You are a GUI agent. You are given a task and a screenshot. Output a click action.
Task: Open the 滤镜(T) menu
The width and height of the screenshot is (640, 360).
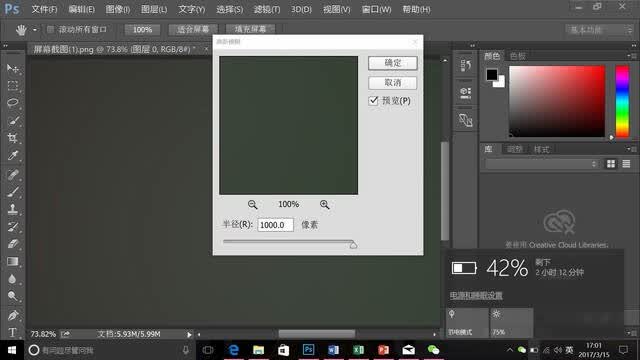tap(267, 9)
